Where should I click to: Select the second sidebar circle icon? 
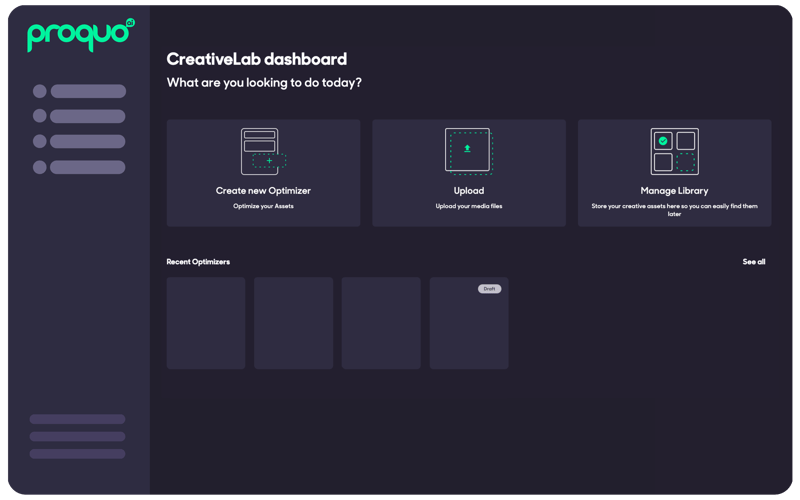(40, 116)
